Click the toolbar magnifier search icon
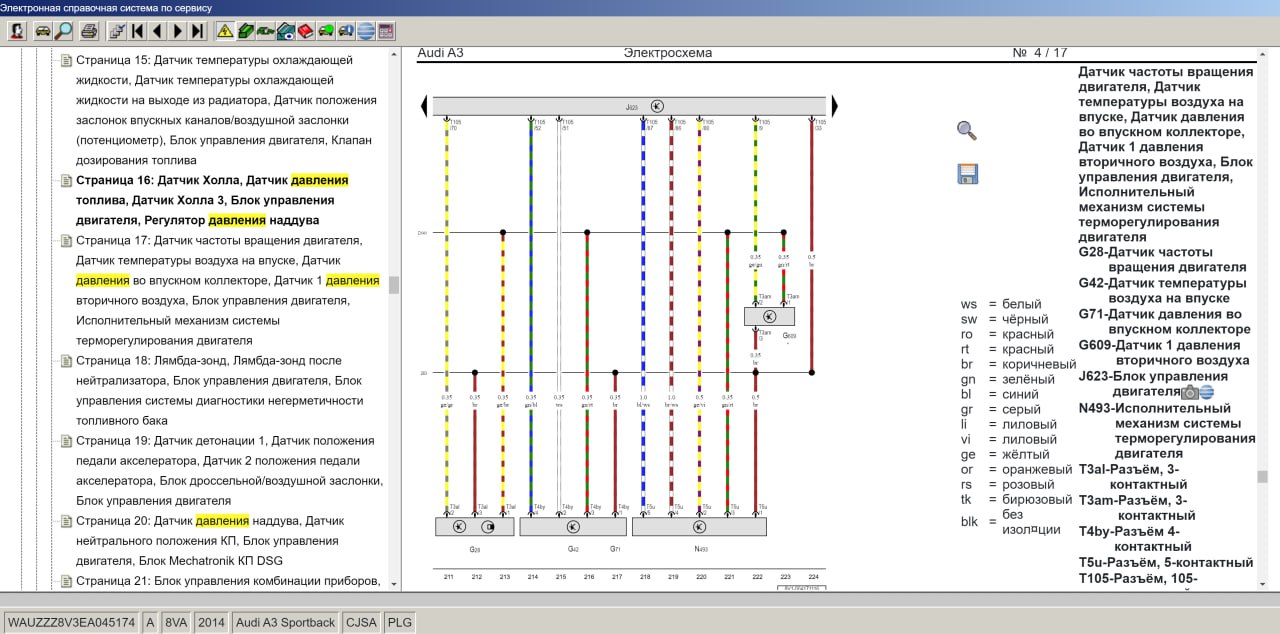 tap(64, 31)
